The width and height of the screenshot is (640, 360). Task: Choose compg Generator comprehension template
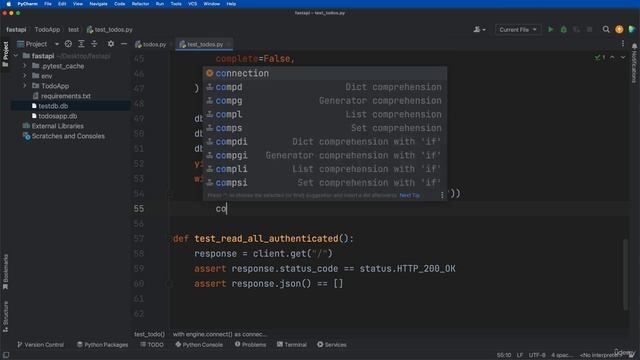point(325,101)
